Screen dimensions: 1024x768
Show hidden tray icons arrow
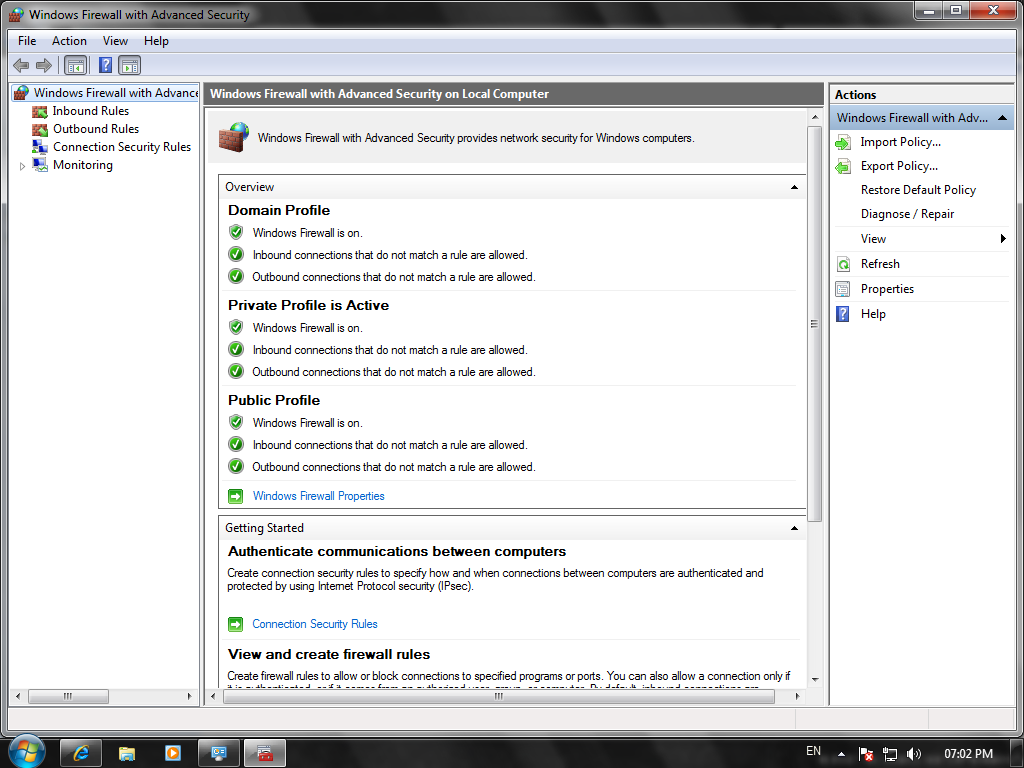point(841,754)
